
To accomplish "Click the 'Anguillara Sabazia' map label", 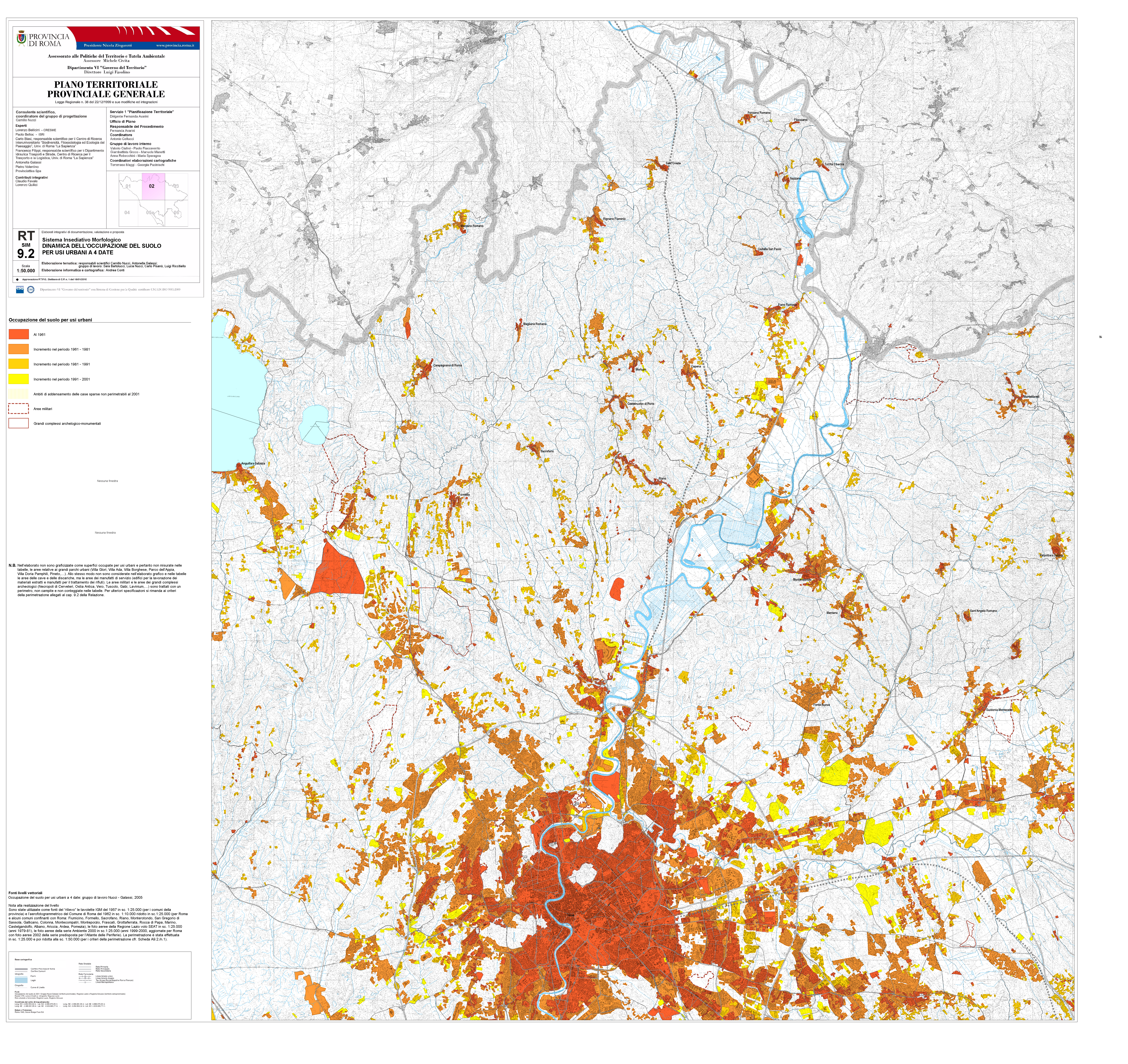I will click(253, 464).
